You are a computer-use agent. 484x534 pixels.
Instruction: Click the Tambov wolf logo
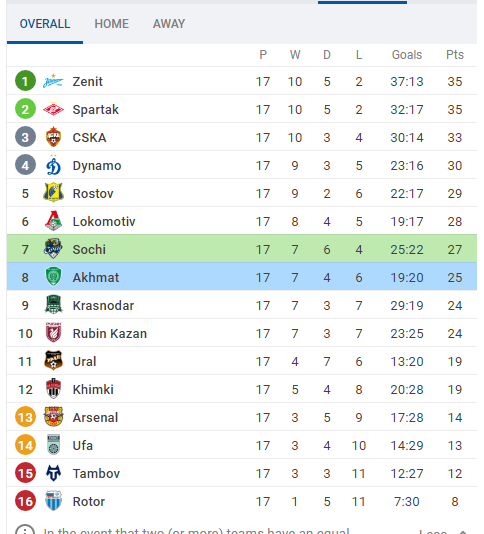pos(53,473)
